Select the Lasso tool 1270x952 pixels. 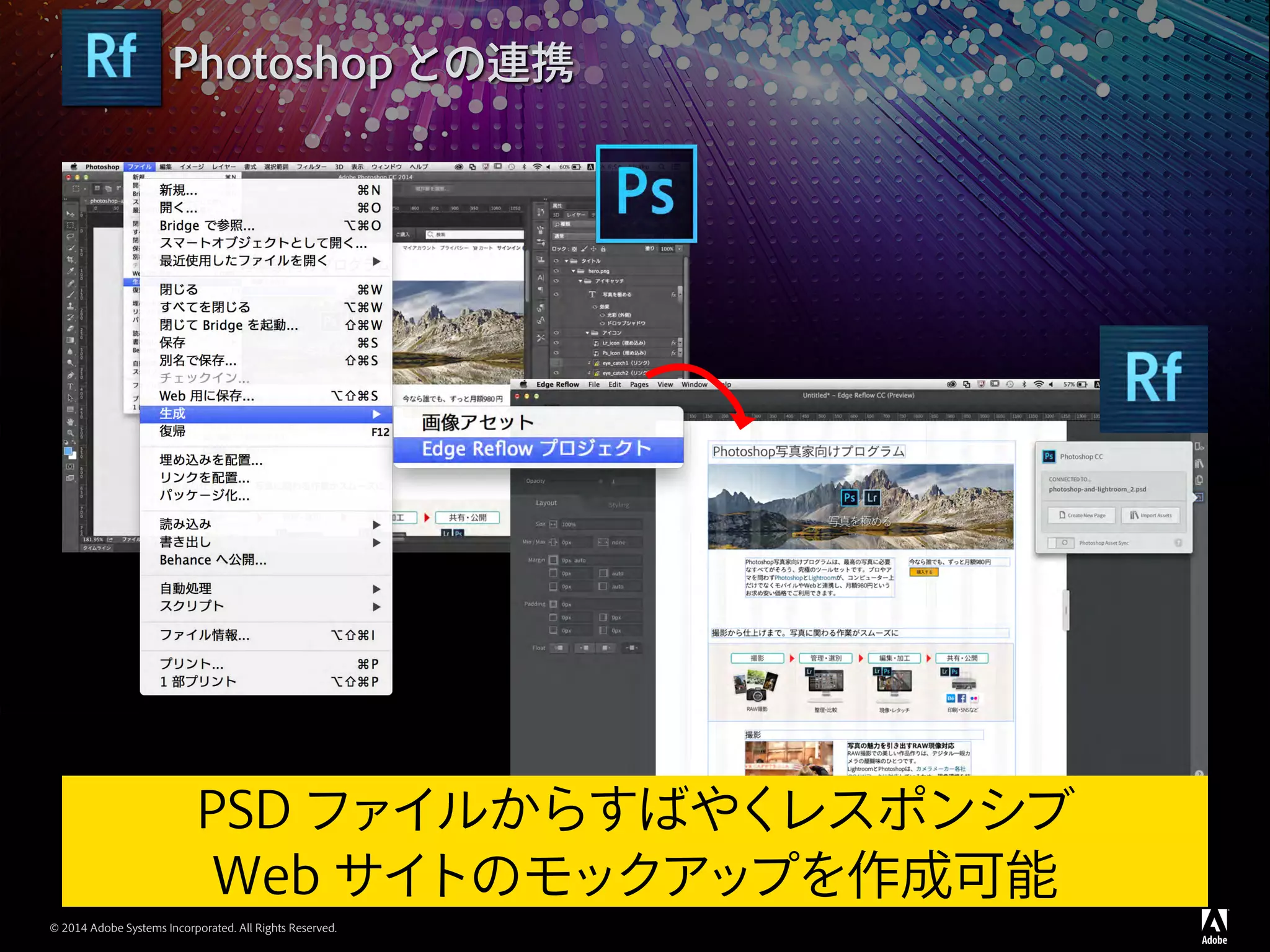coord(70,236)
